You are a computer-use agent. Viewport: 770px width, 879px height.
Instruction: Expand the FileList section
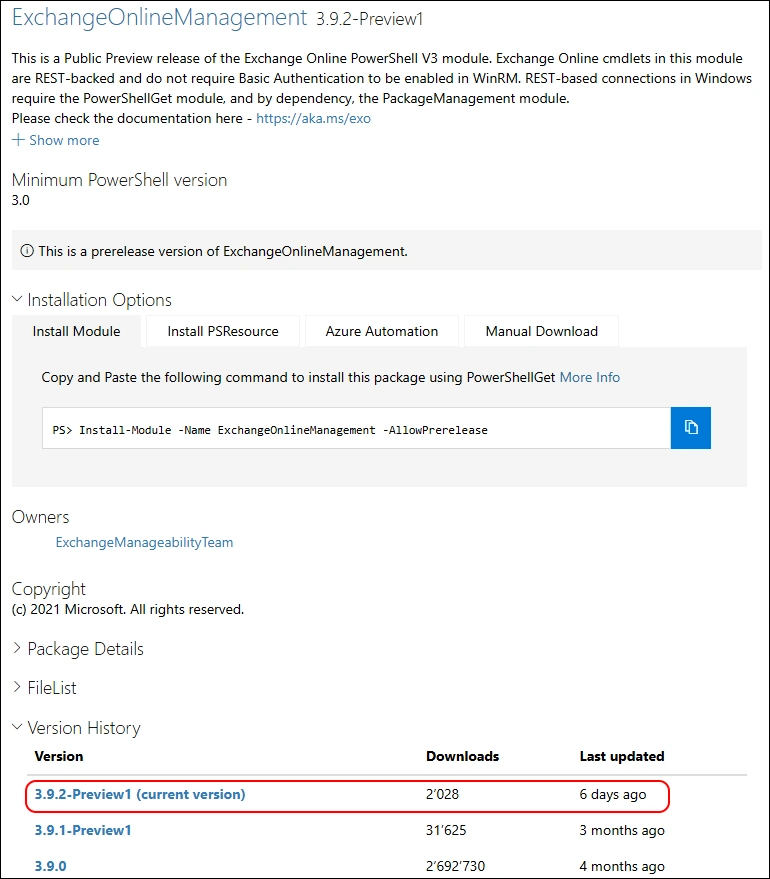tap(18, 688)
